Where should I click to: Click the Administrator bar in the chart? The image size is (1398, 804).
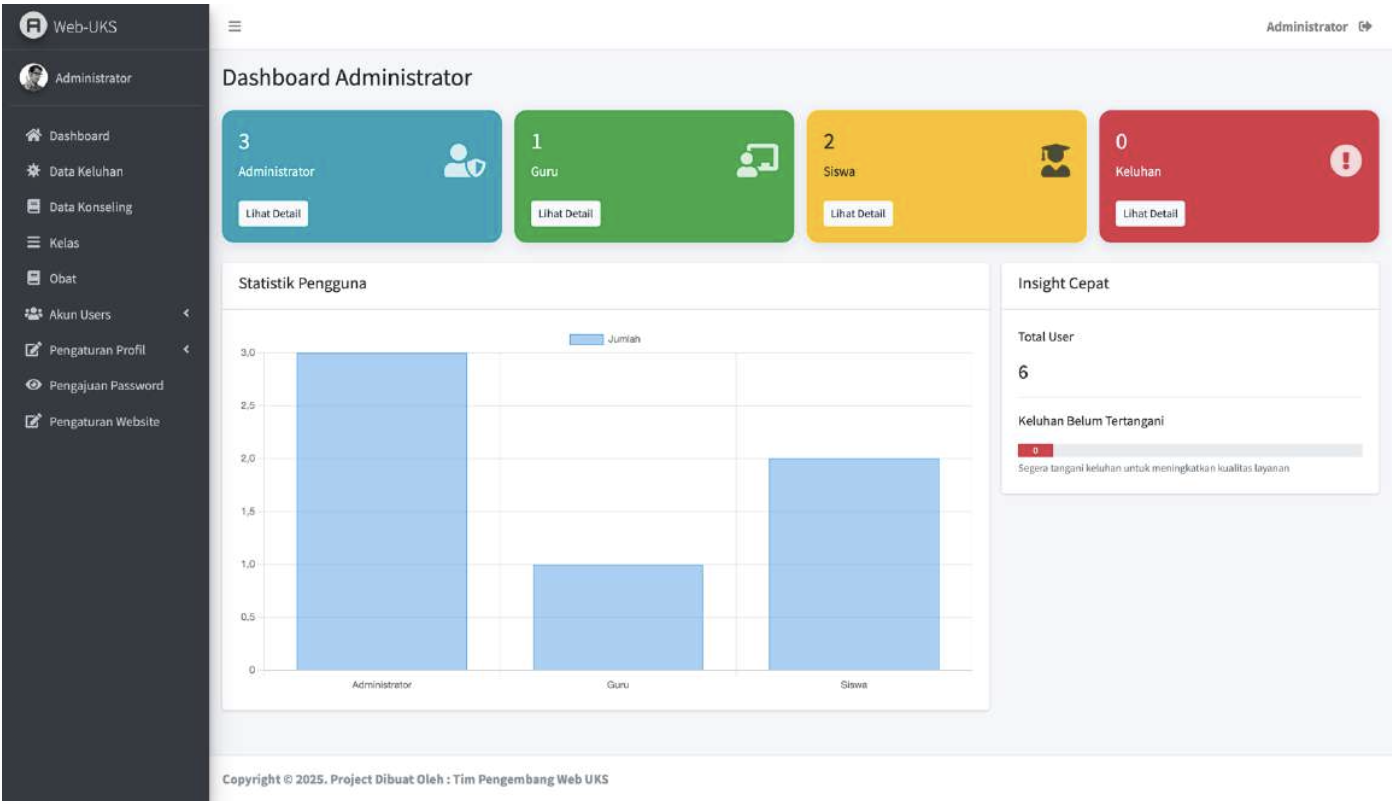pos(382,511)
